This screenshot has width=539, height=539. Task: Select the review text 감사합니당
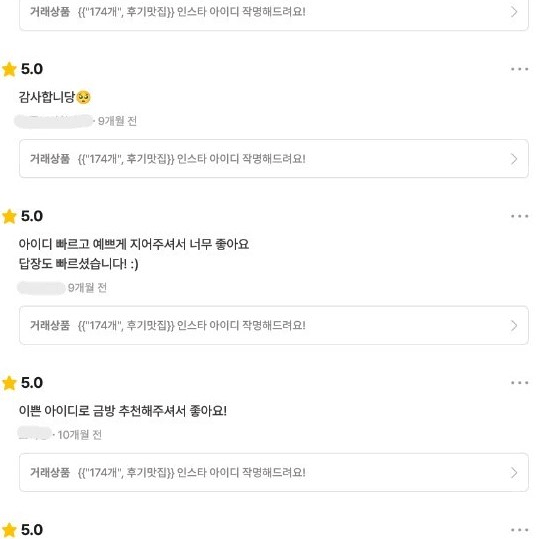47,97
